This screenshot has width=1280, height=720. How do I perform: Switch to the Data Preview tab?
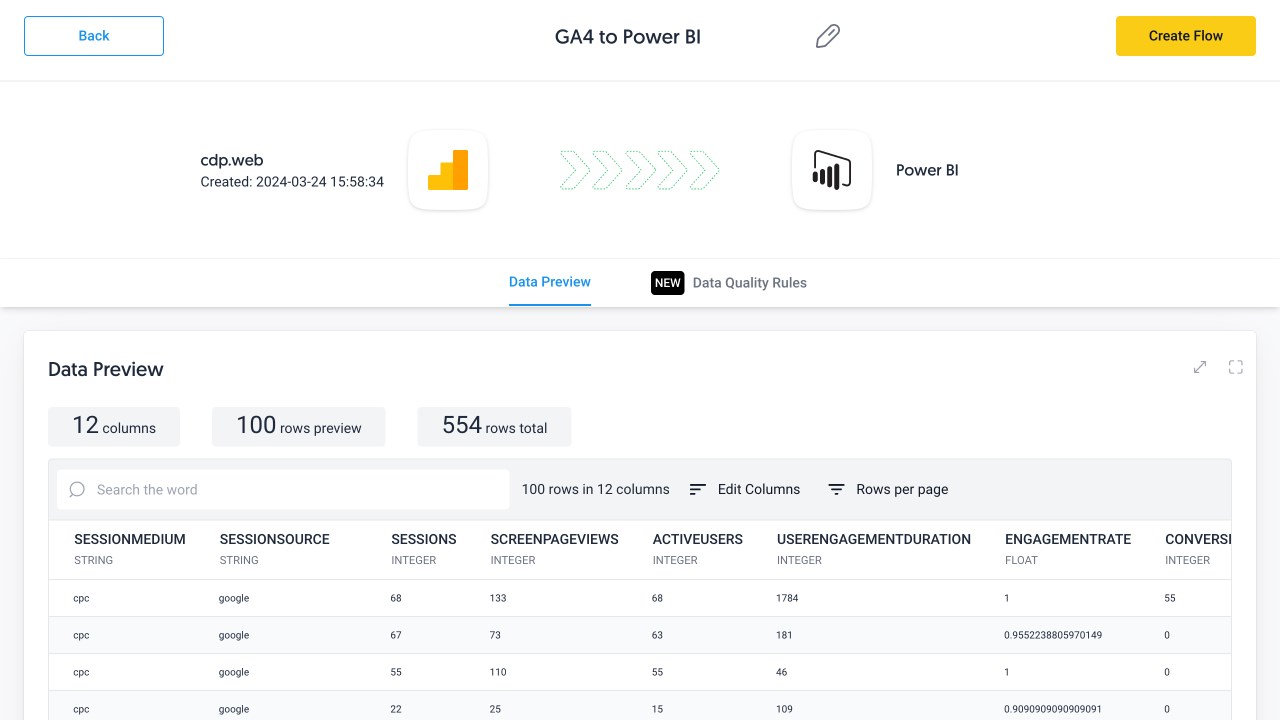[x=550, y=282]
